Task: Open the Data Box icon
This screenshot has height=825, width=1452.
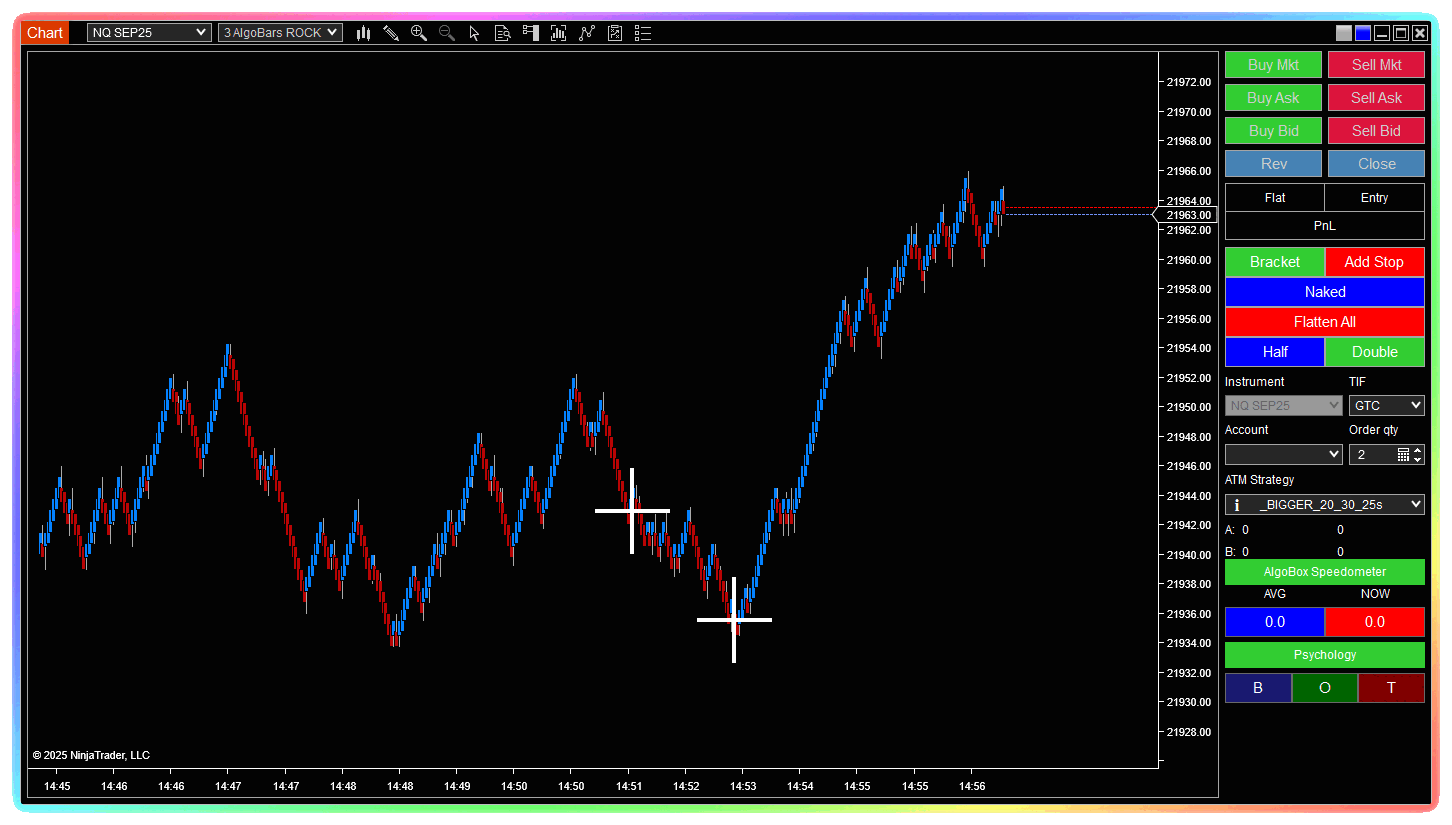Action: click(503, 33)
